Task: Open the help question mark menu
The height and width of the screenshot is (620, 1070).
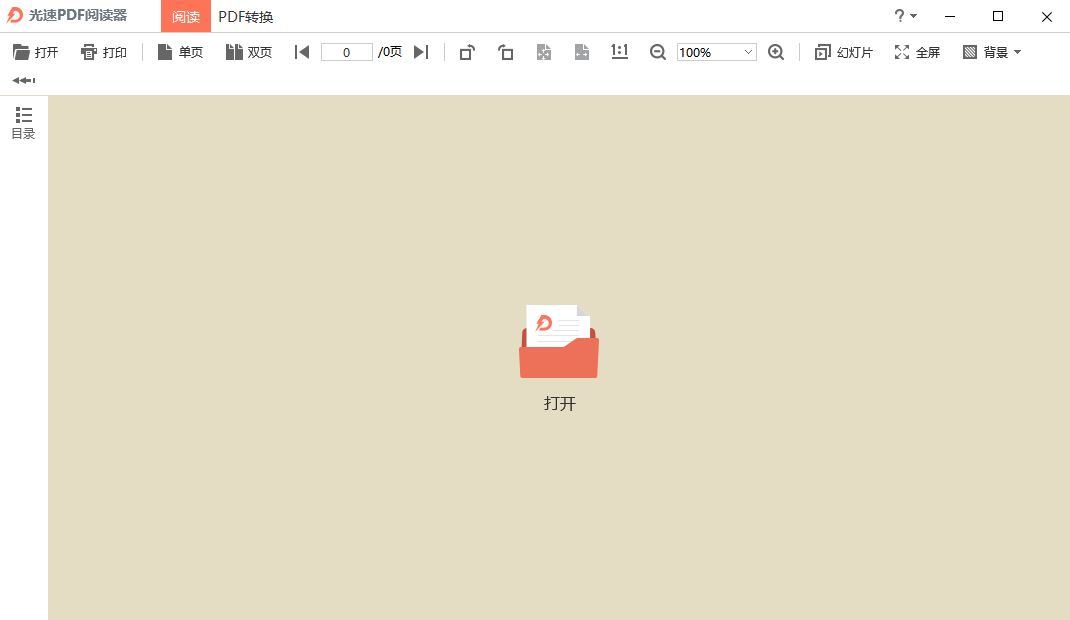Action: pyautogui.click(x=905, y=16)
